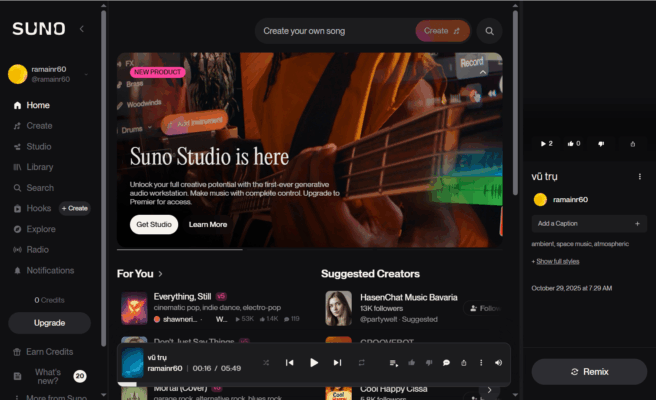Dislike the track in the right panel
Viewport: 656px width, 400px height.
pyautogui.click(x=601, y=144)
